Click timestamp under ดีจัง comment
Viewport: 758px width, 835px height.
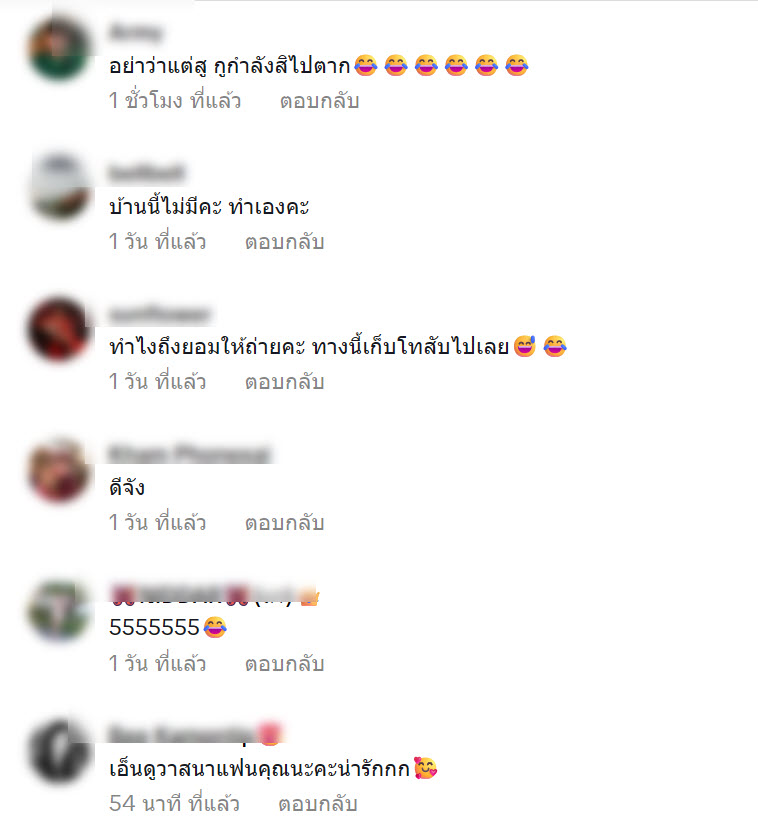(157, 522)
